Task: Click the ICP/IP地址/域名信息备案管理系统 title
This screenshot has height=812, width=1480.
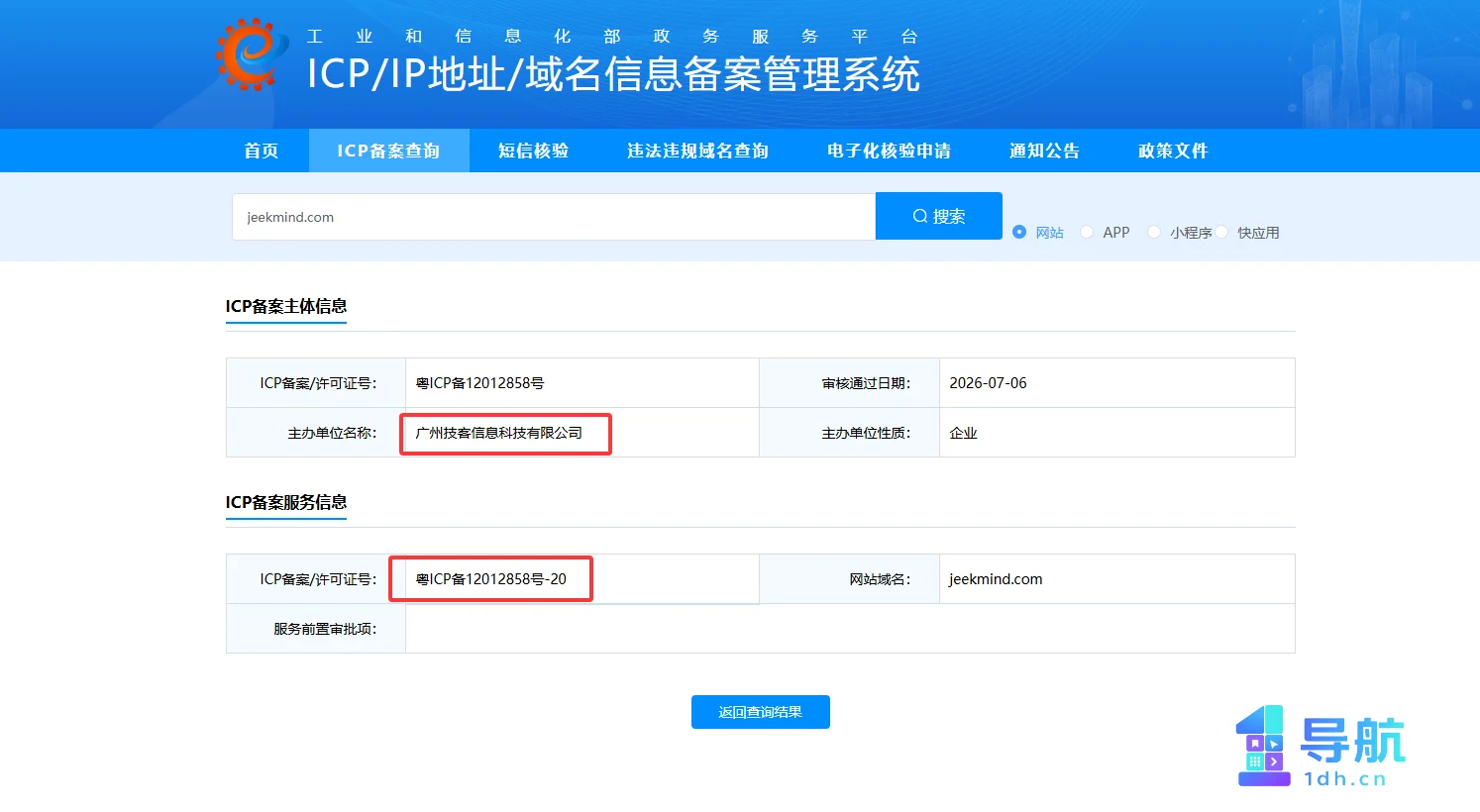Action: (x=613, y=74)
